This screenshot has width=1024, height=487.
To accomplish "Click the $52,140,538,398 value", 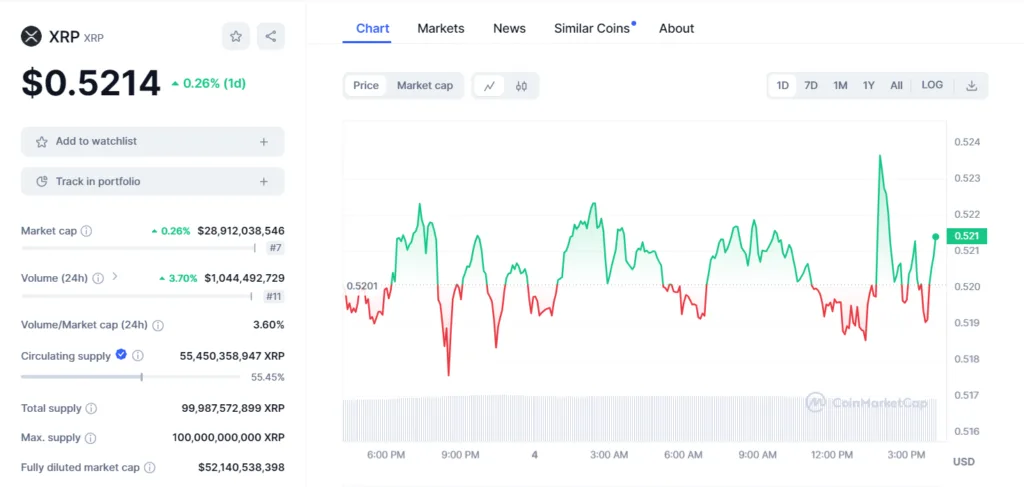I will click(x=242, y=467).
